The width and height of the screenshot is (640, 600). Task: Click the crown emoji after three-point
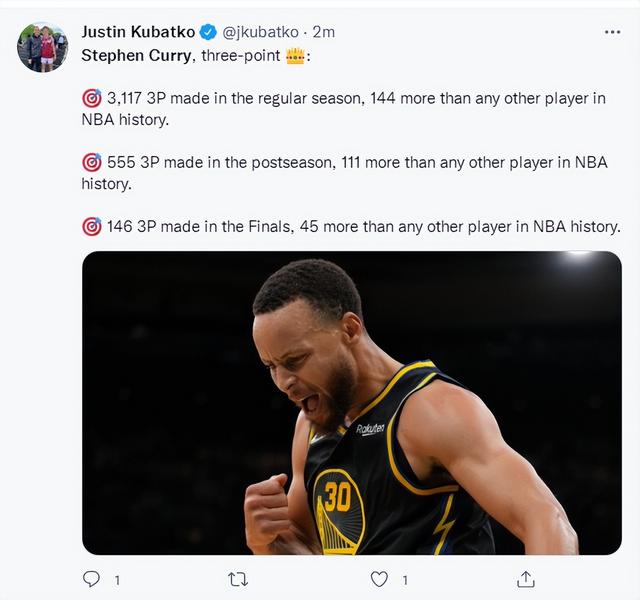(294, 56)
